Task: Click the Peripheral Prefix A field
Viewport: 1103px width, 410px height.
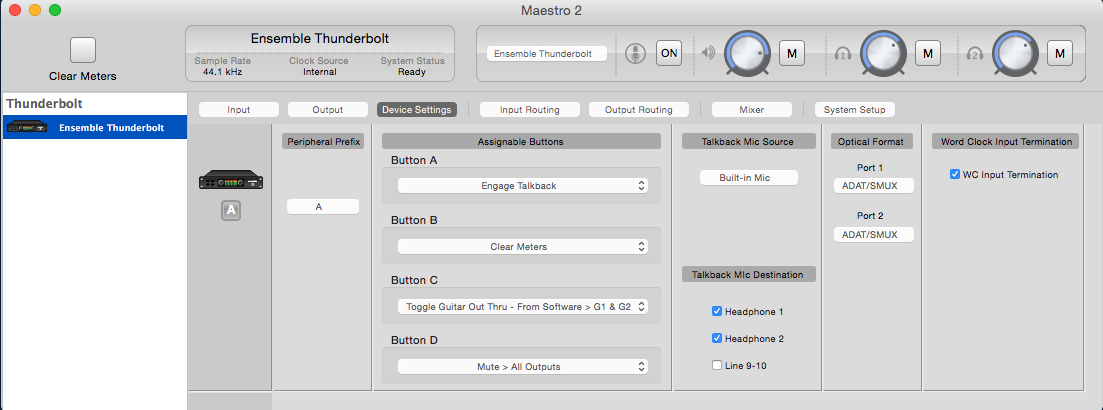Action: click(322, 207)
